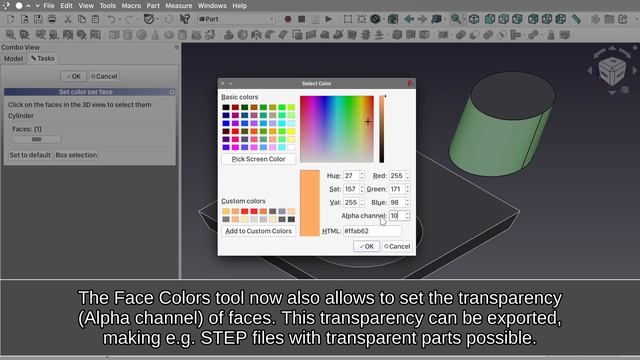
Task: Open the View menu
Action: pyautogui.click(x=86, y=6)
